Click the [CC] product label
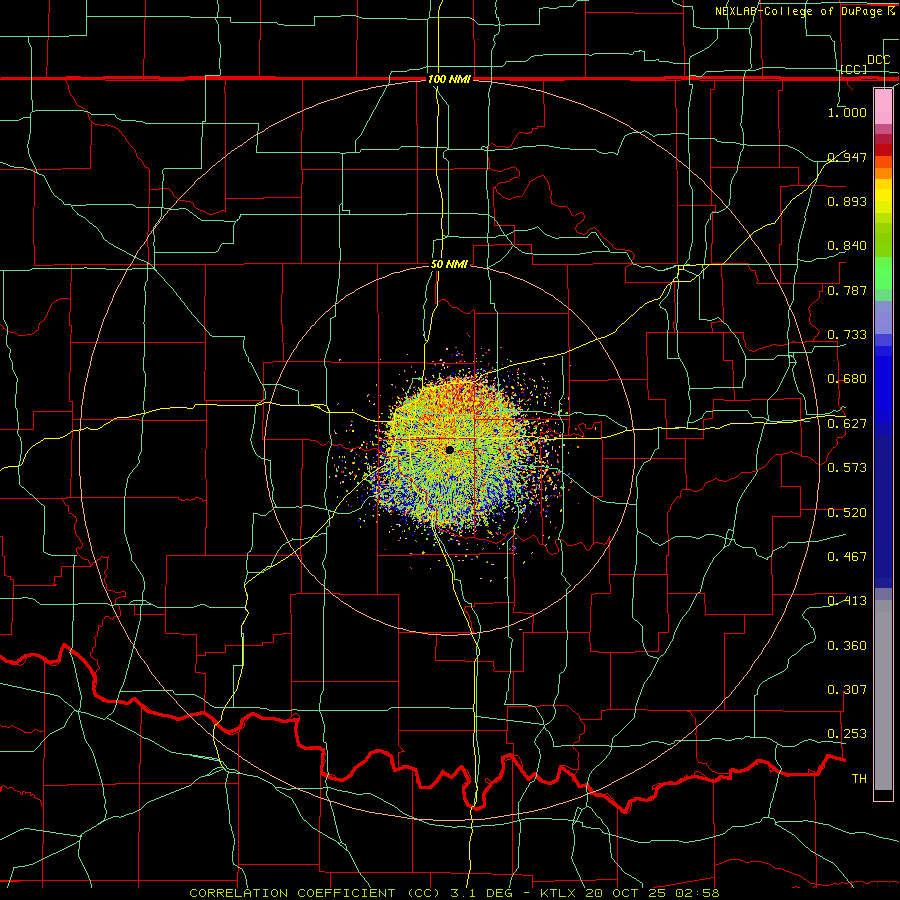The image size is (900, 900). [x=854, y=69]
